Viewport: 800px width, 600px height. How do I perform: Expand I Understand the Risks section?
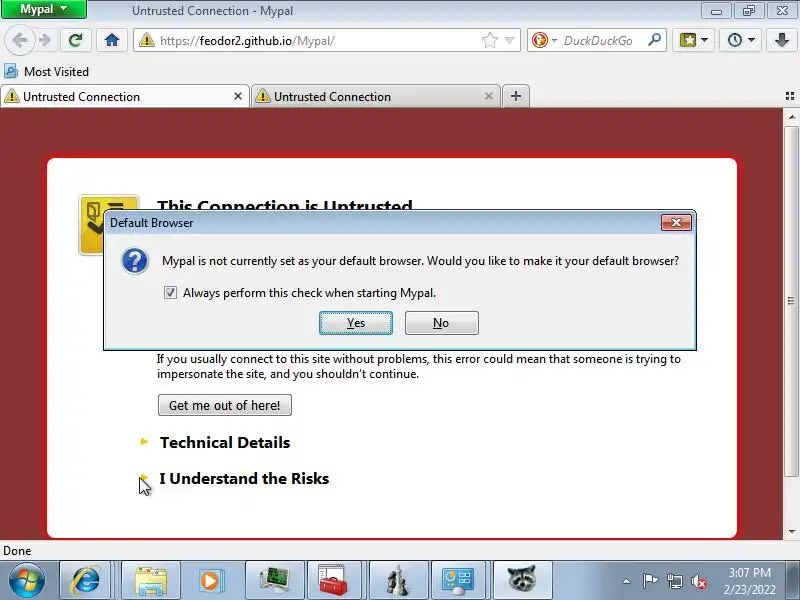[244, 479]
